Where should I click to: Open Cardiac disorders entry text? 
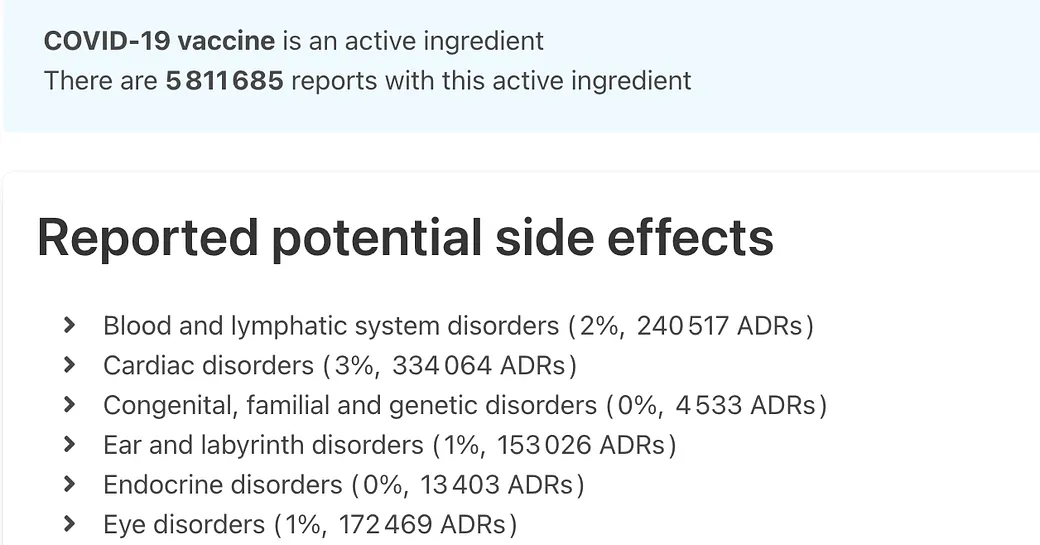coord(340,365)
